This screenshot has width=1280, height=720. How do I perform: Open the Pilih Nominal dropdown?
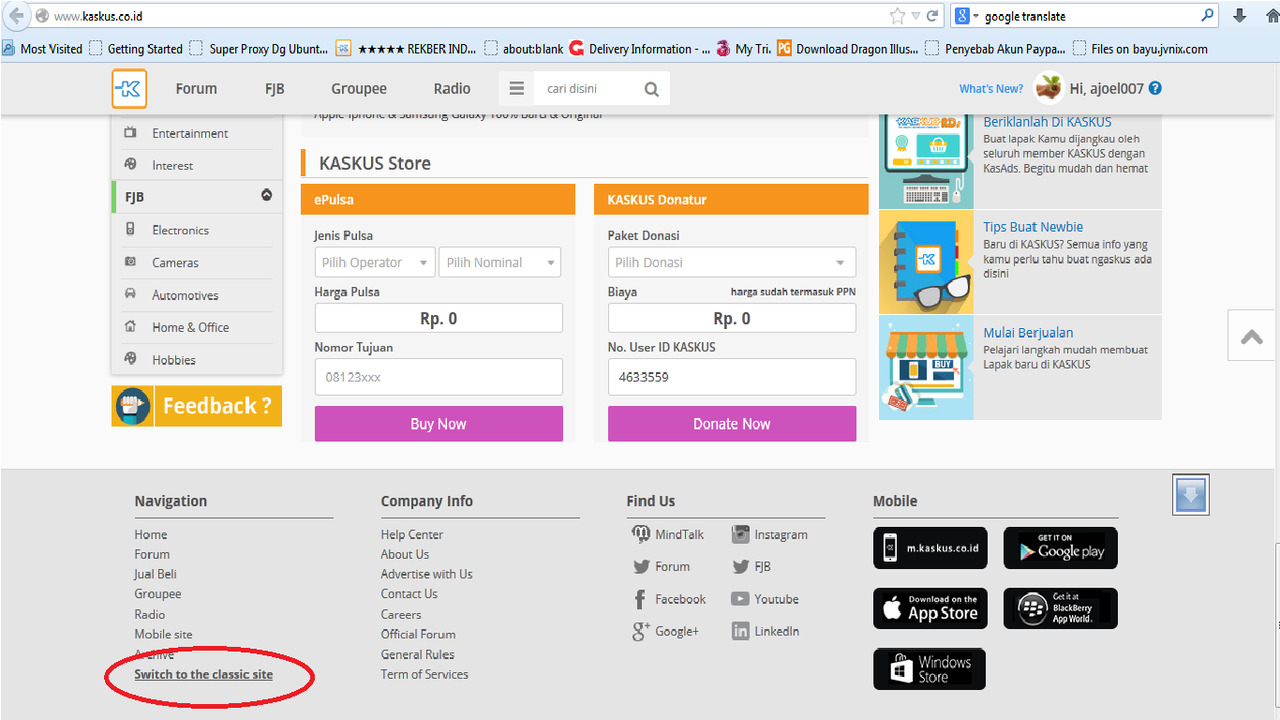(500, 262)
